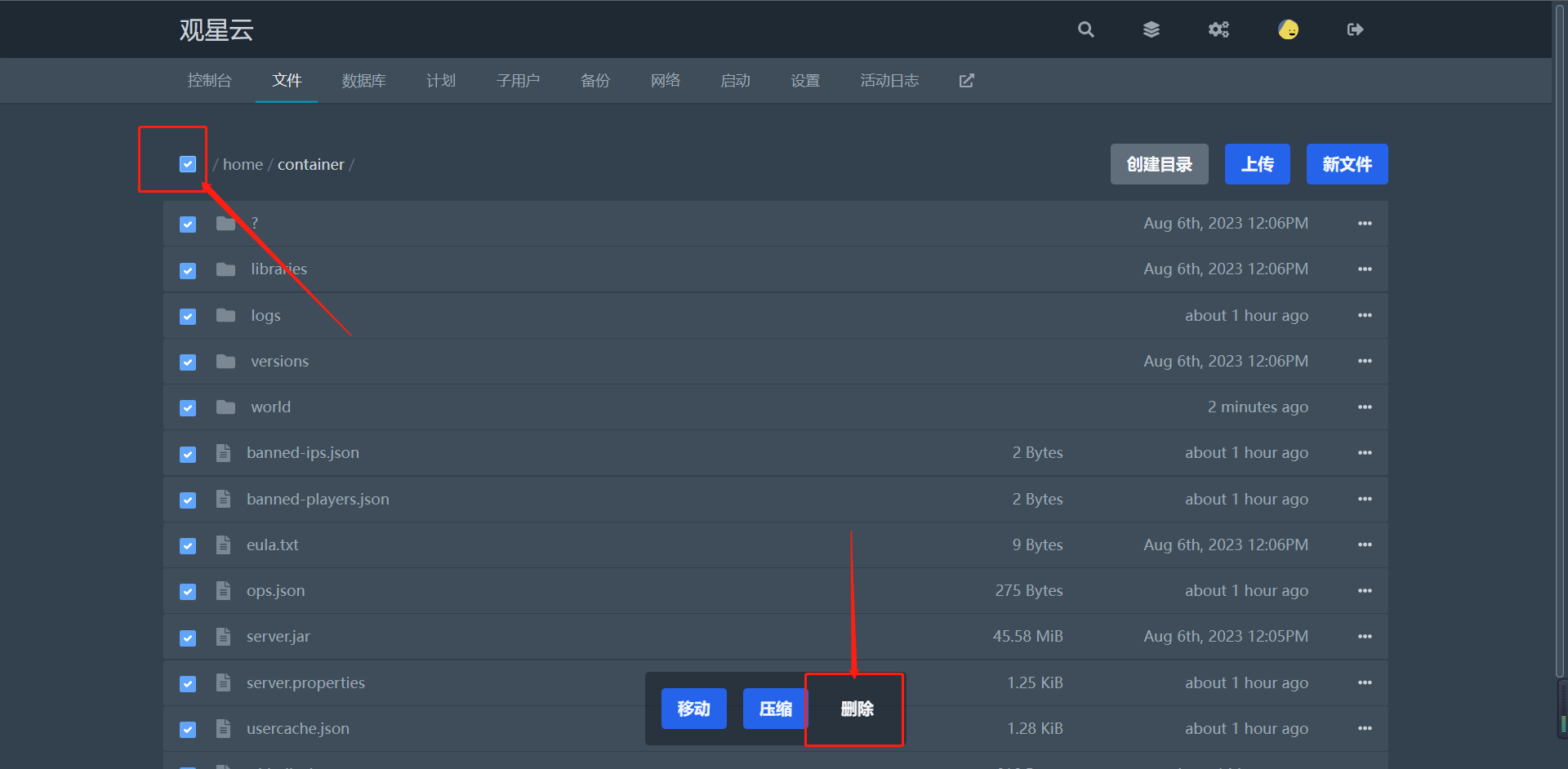Uncheck the versions folder checkbox
The height and width of the screenshot is (769, 1568).
tap(188, 362)
